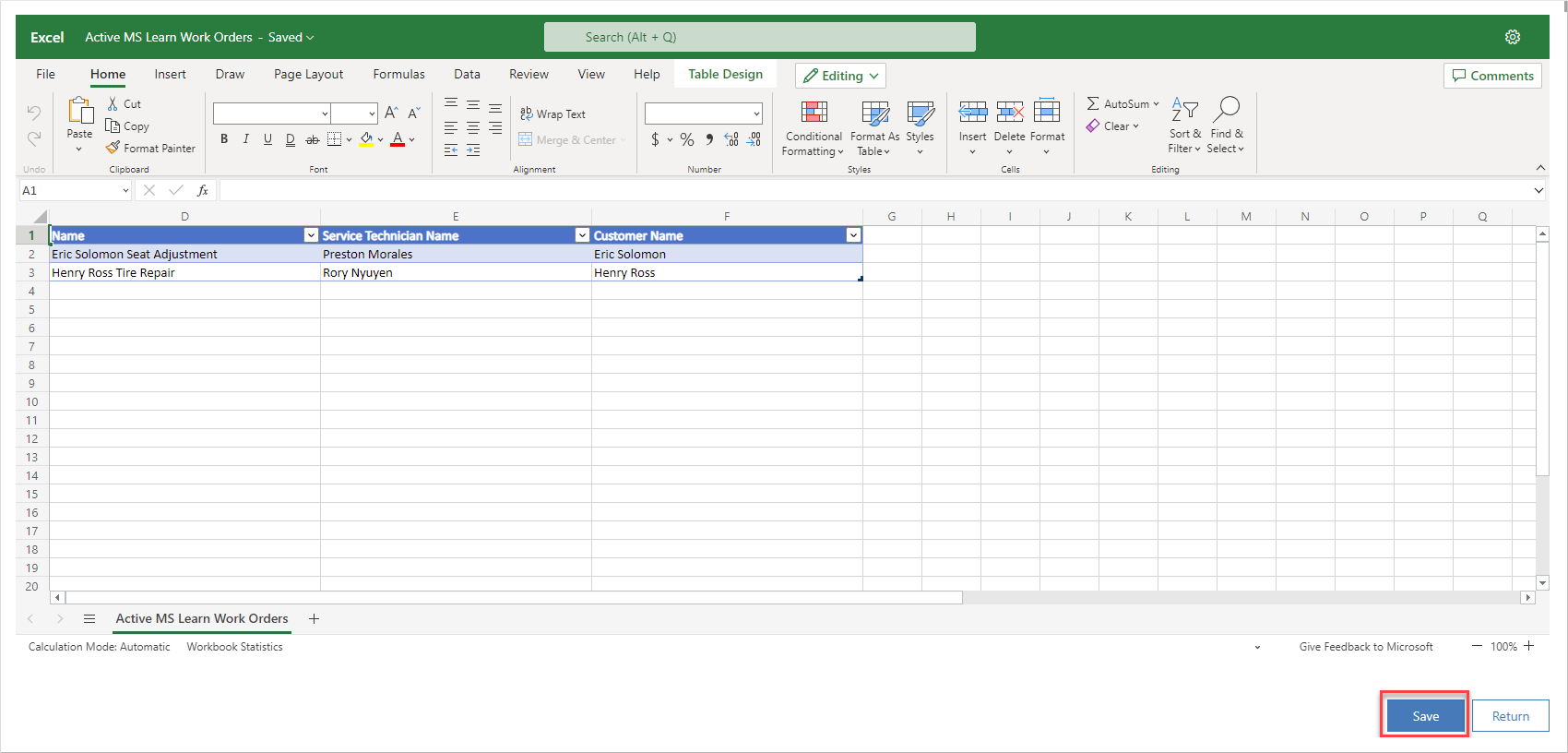
Task: Click AutoSum sigma button
Action: tap(1122, 103)
